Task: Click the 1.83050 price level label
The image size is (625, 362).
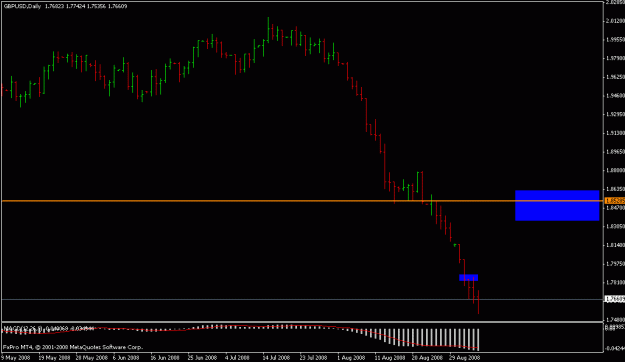Action: (615, 226)
